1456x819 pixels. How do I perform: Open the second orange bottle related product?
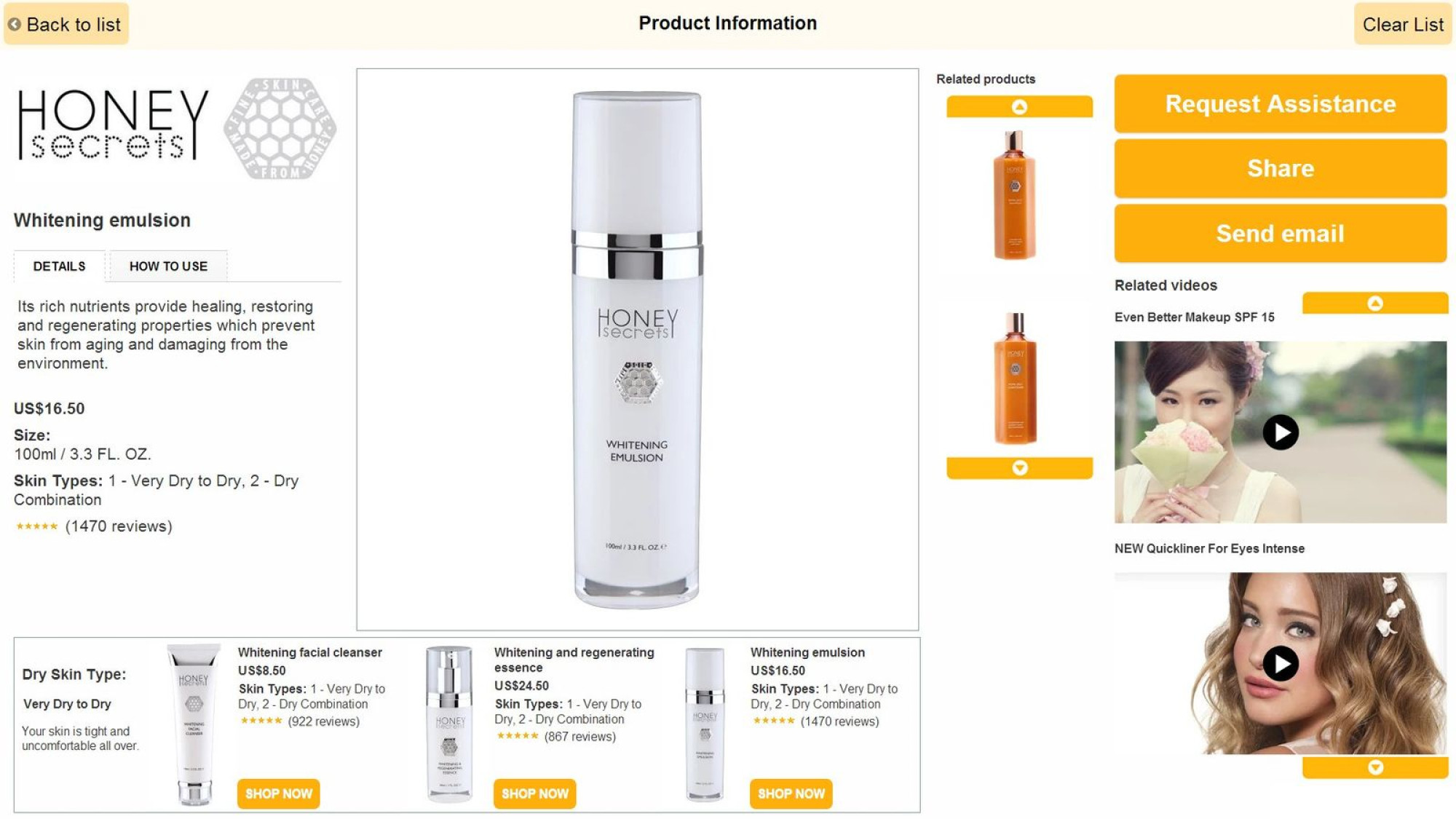(x=1015, y=378)
